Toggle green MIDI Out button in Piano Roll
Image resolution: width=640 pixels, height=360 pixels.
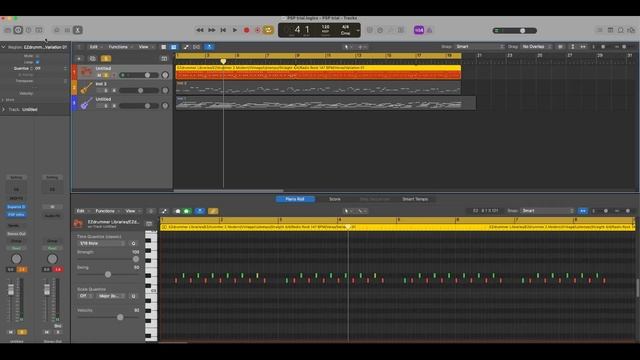tap(187, 211)
